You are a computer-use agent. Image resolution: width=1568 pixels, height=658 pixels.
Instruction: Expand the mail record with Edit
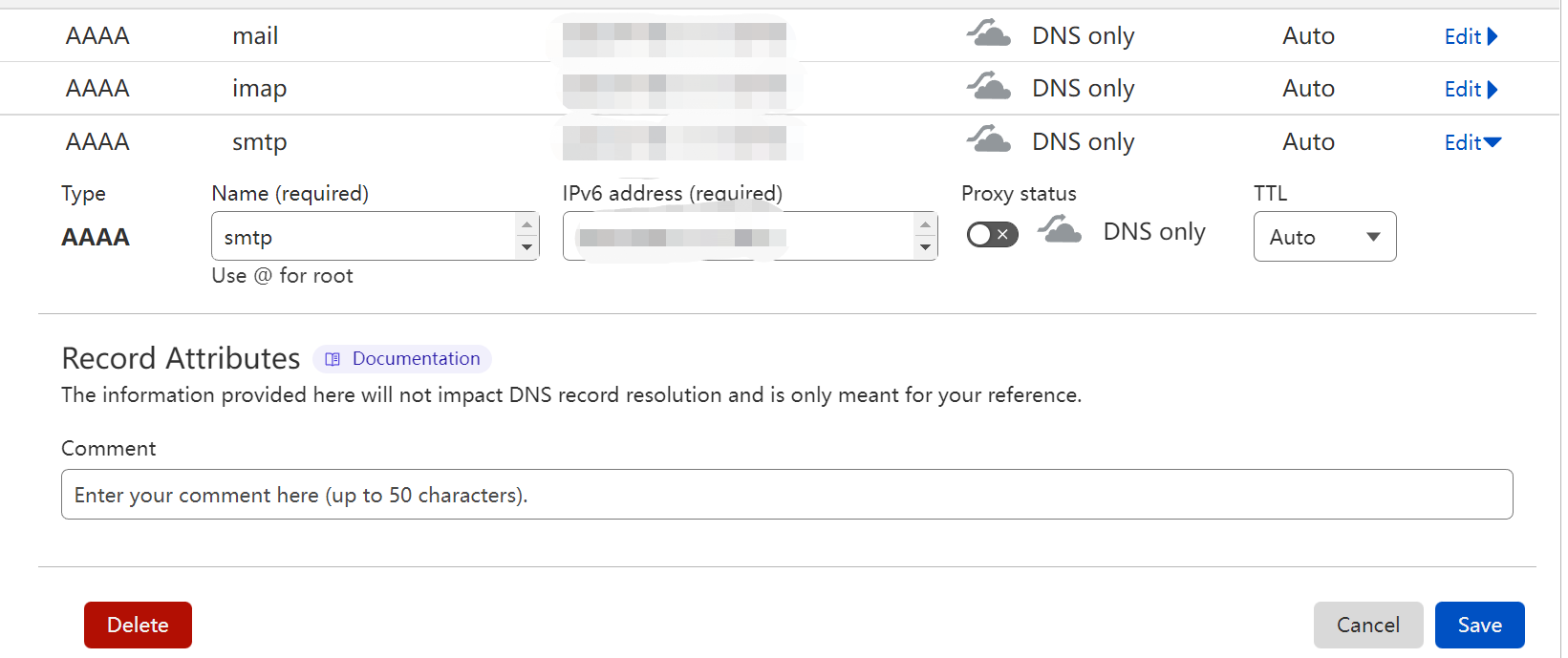[x=1471, y=36]
